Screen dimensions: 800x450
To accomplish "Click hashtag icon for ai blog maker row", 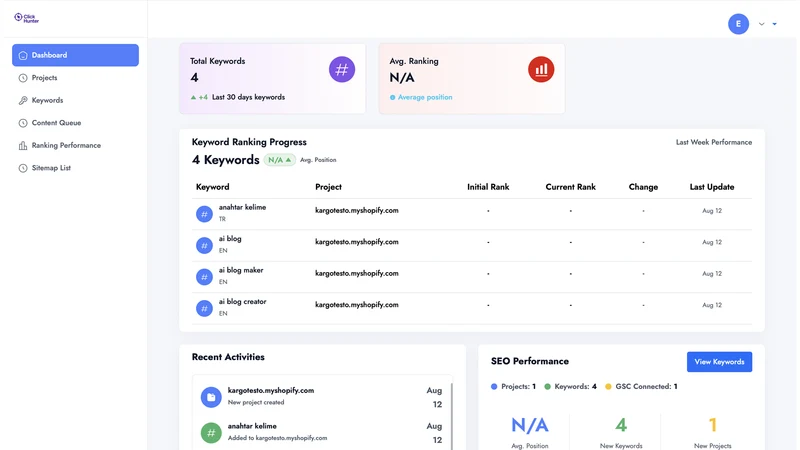I will click(204, 277).
